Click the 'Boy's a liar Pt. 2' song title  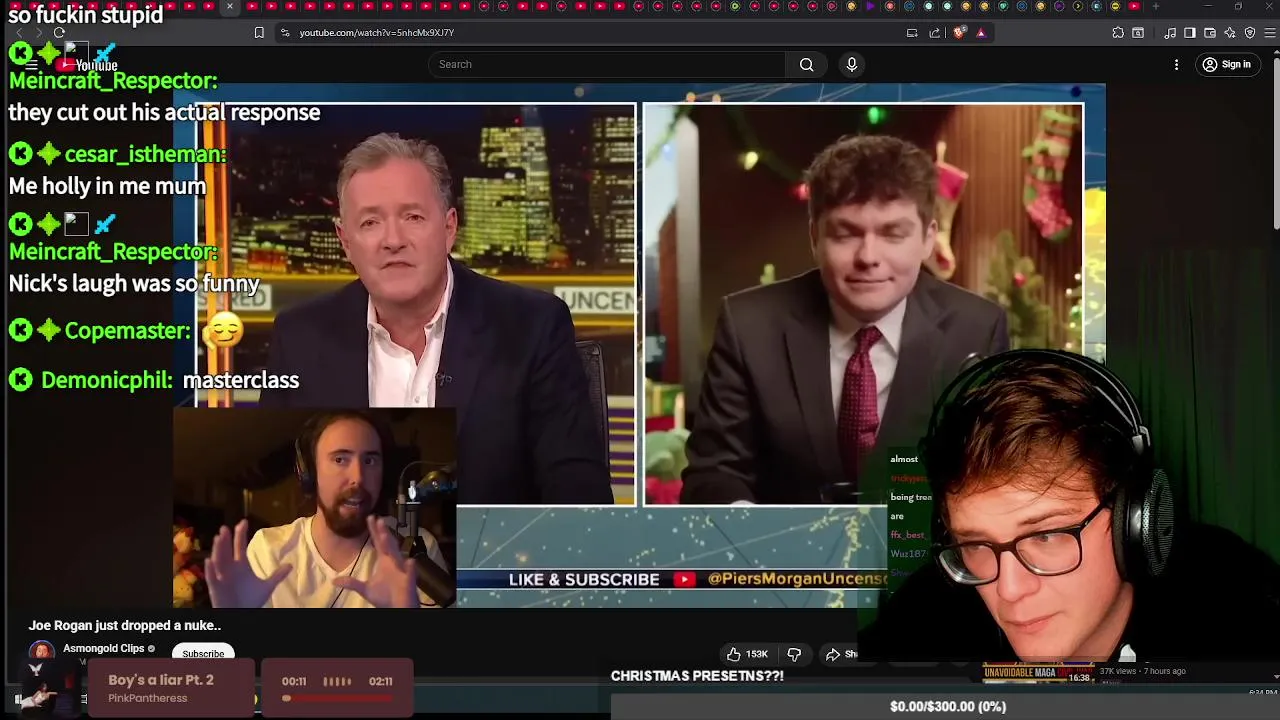tap(161, 680)
